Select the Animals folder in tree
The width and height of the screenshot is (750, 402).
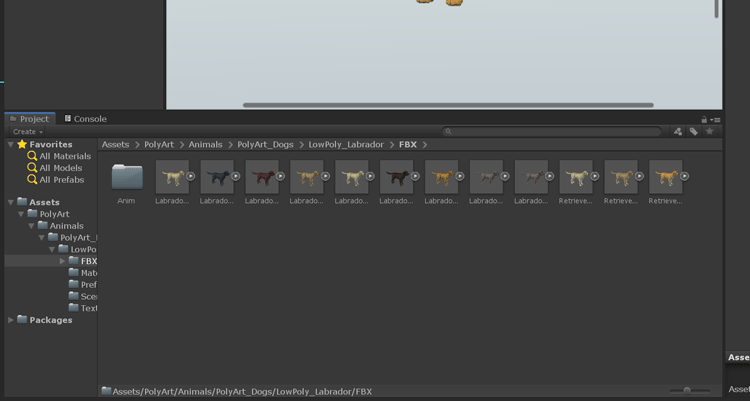(66, 226)
